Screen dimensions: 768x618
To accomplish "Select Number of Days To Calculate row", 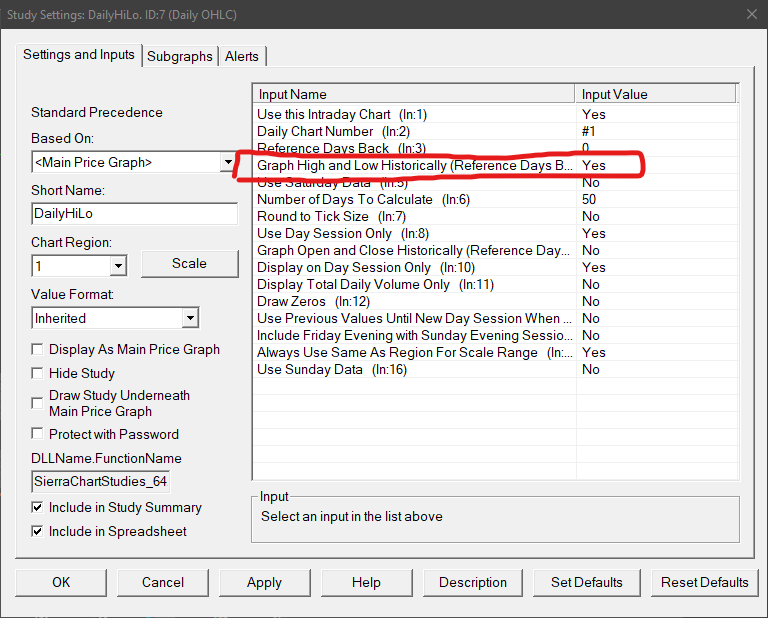I will [x=496, y=199].
